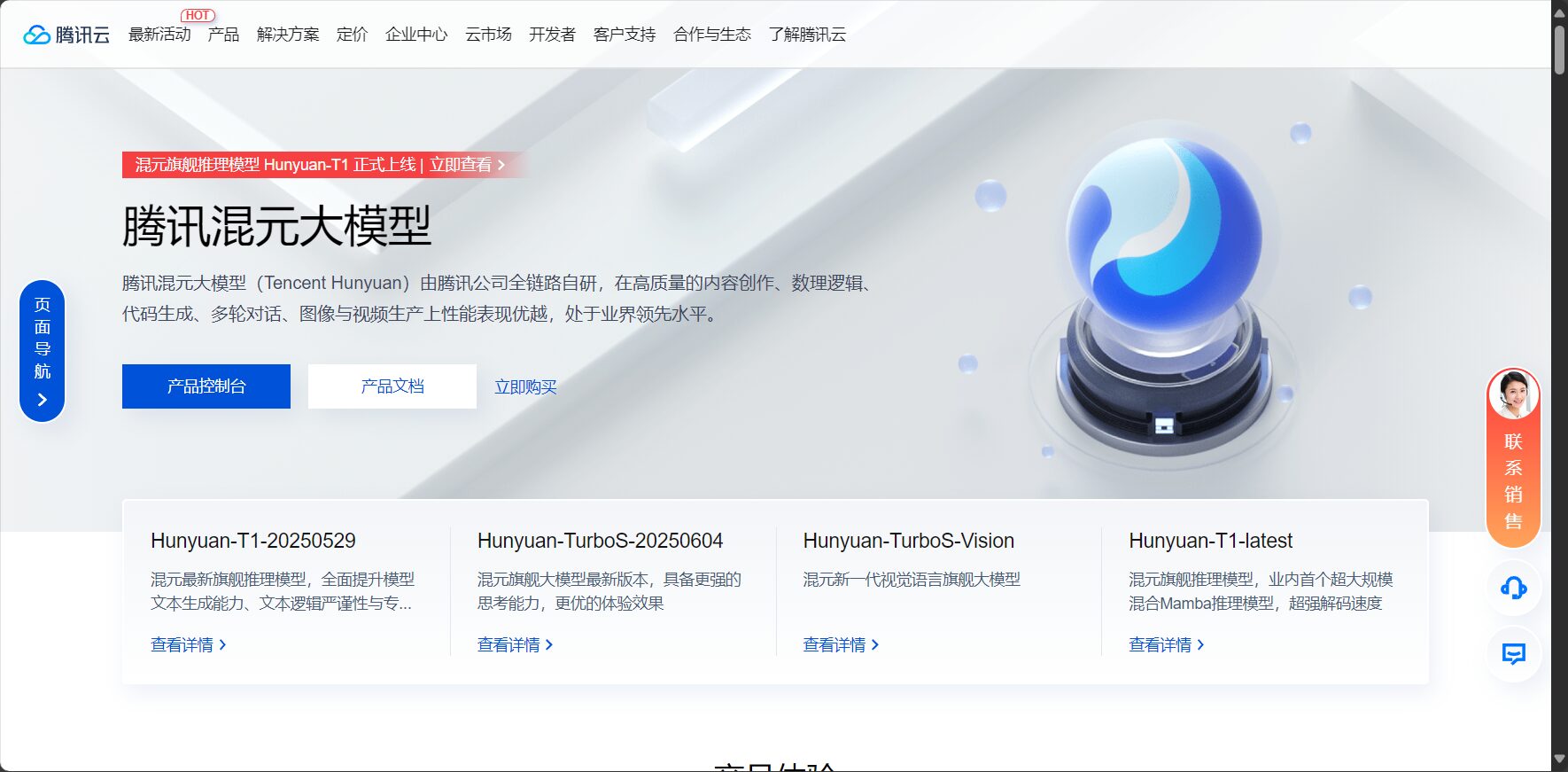The width and height of the screenshot is (1568, 772).
Task: Open the 开发者 menu
Action: (552, 35)
